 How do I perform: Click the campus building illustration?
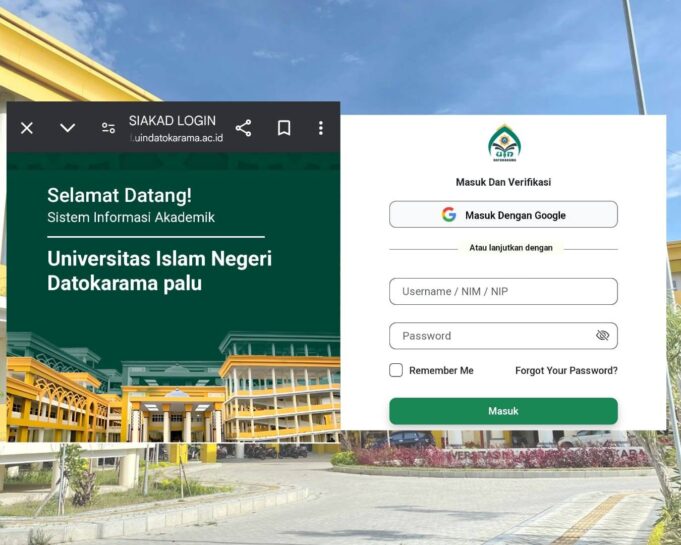tap(173, 386)
